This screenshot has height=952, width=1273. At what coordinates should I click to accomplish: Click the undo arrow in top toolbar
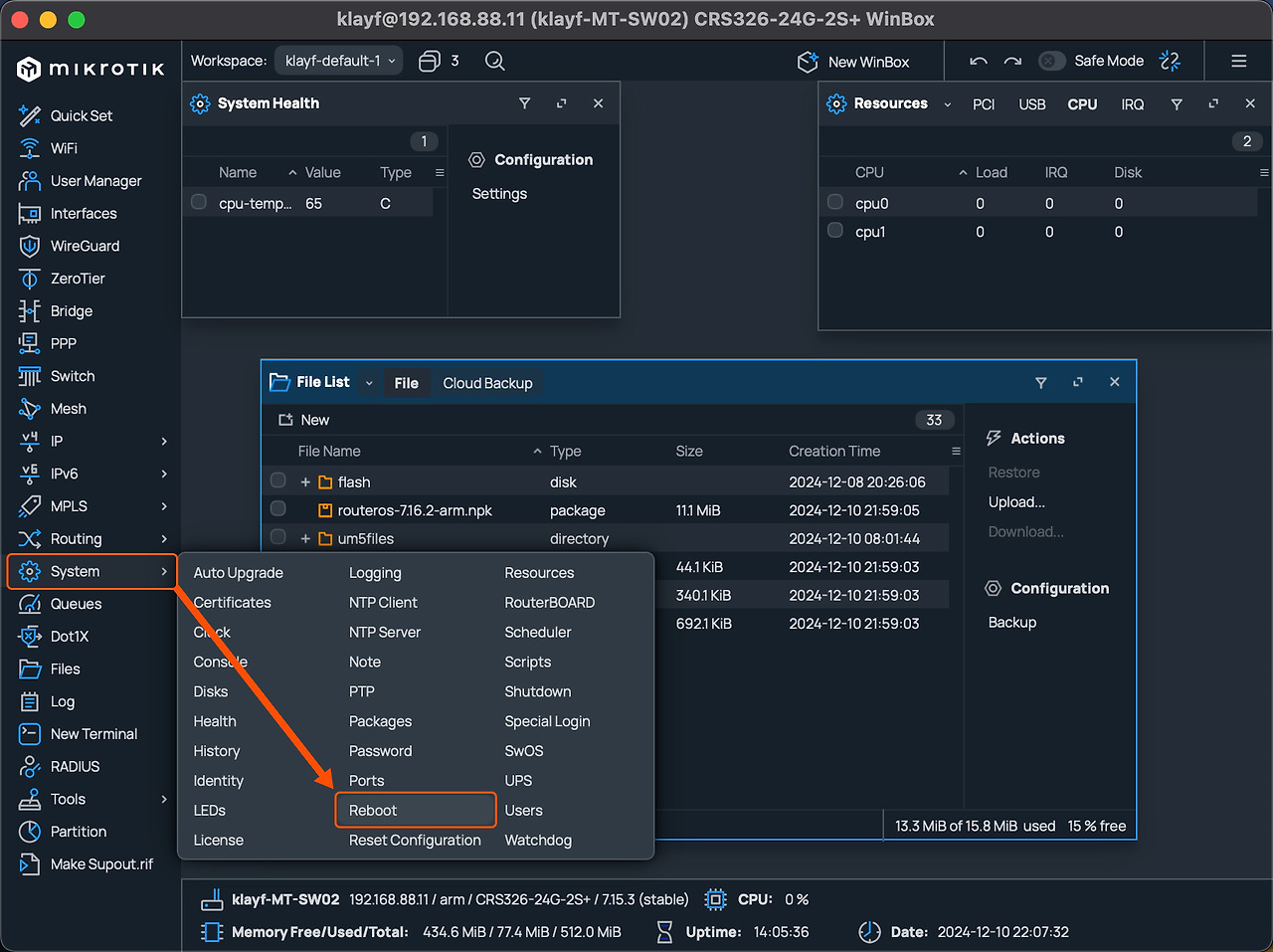(x=979, y=61)
